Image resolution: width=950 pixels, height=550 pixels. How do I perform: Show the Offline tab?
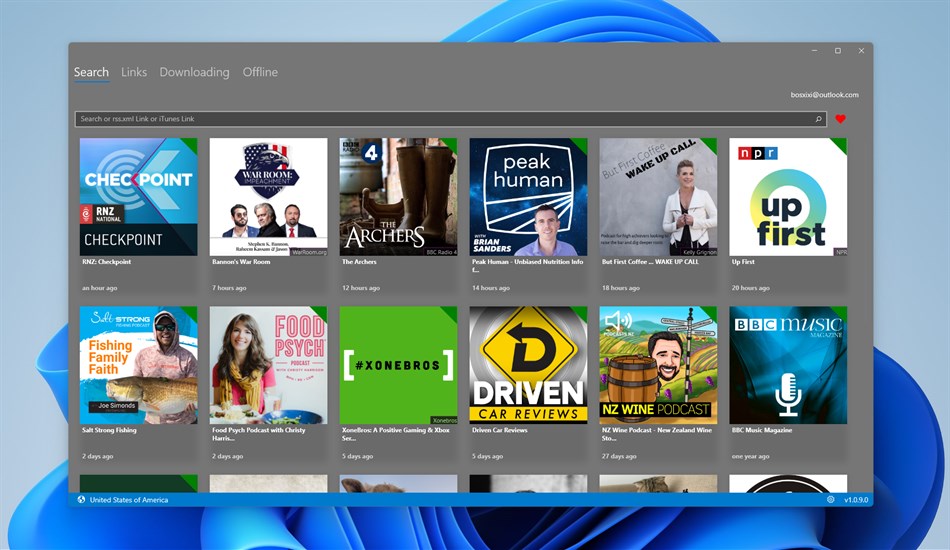[x=260, y=72]
